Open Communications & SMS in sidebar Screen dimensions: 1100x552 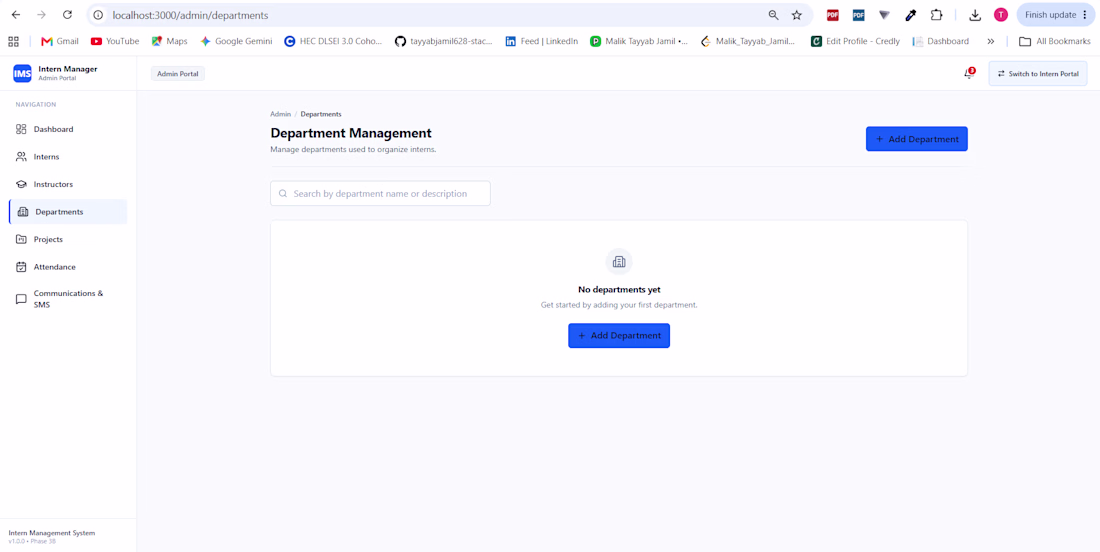(68, 299)
